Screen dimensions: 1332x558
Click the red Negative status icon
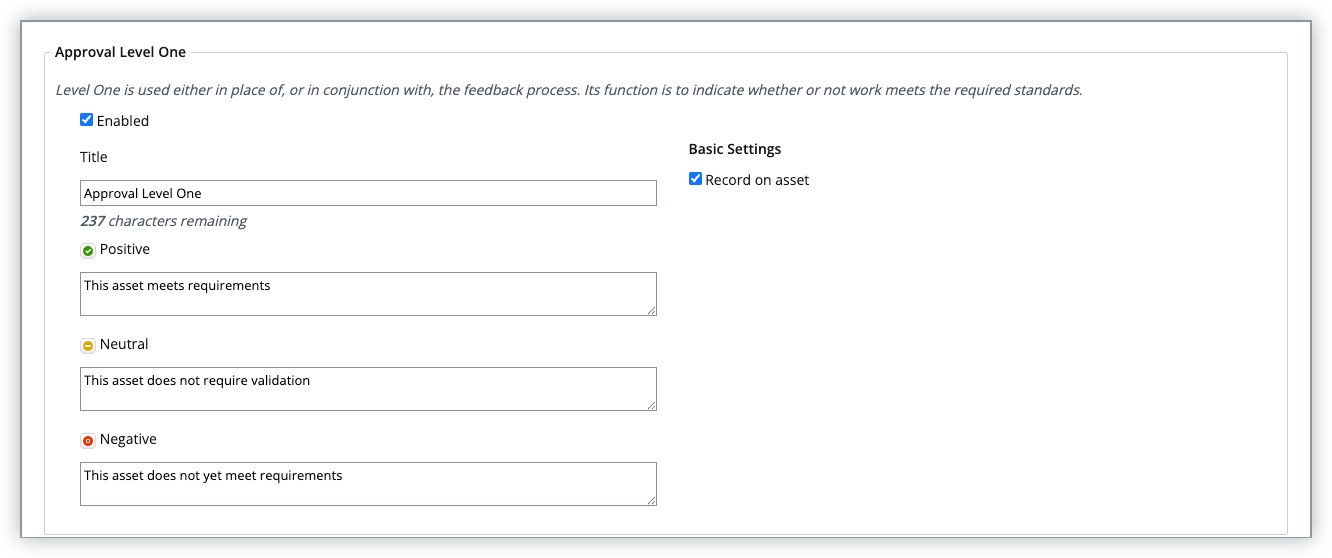88,441
